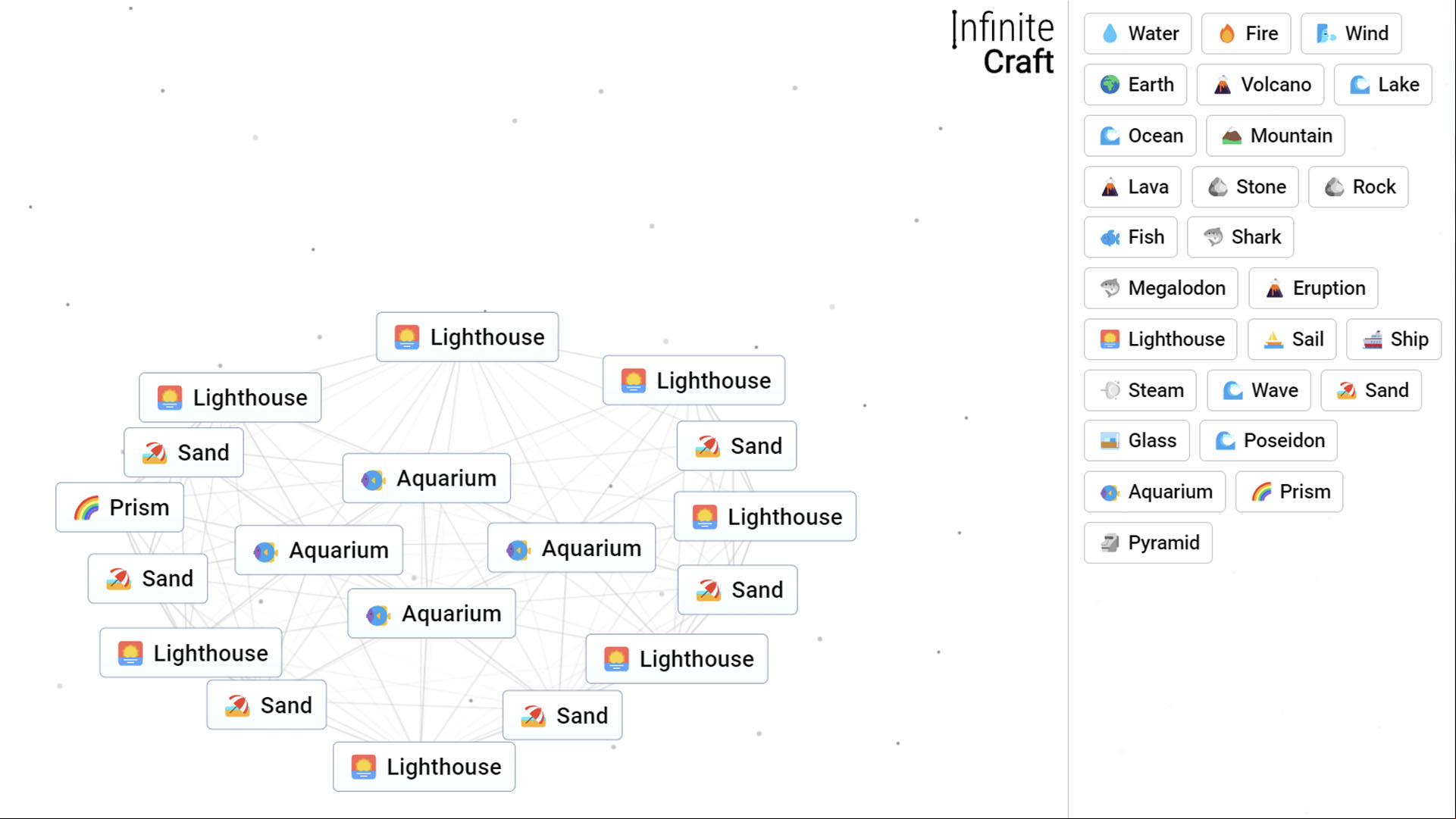This screenshot has height=819, width=1456.
Task: Pick the Fire element from sidebar
Action: 1246,33
